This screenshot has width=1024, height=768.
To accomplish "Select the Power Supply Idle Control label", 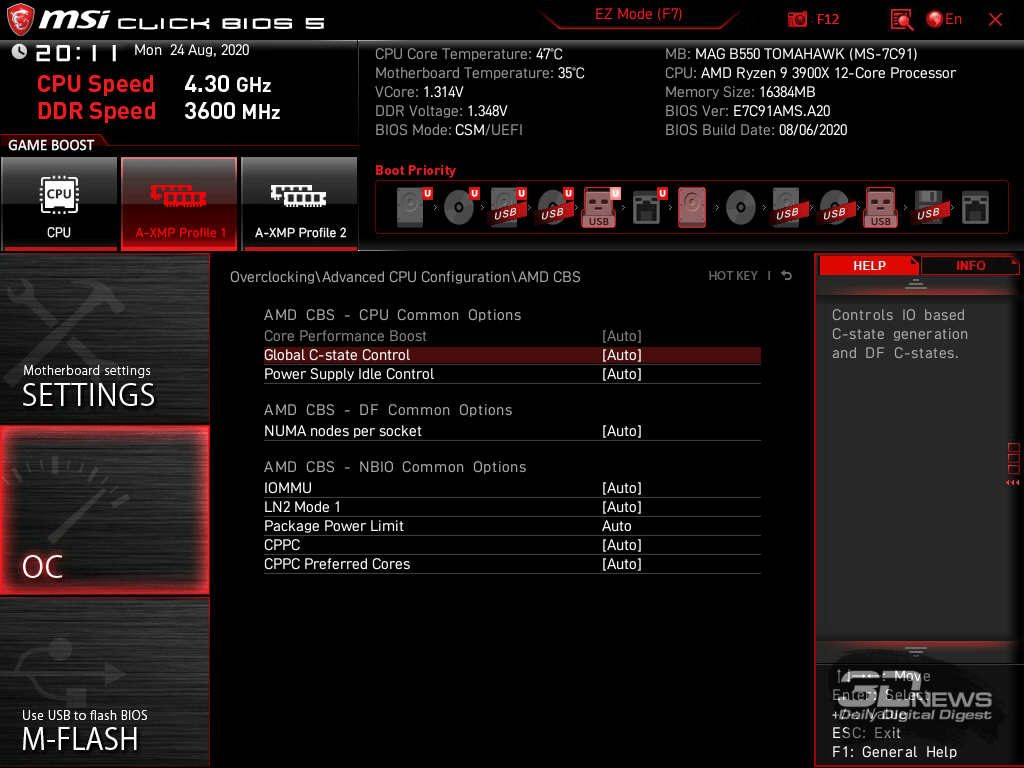I will (x=349, y=374).
